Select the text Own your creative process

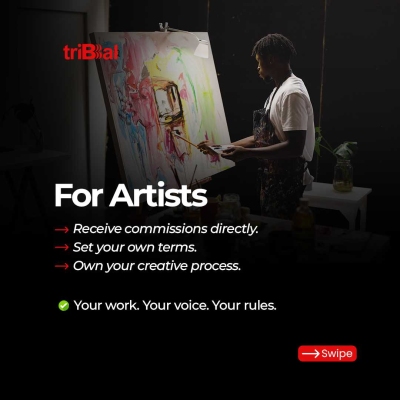[157, 266]
